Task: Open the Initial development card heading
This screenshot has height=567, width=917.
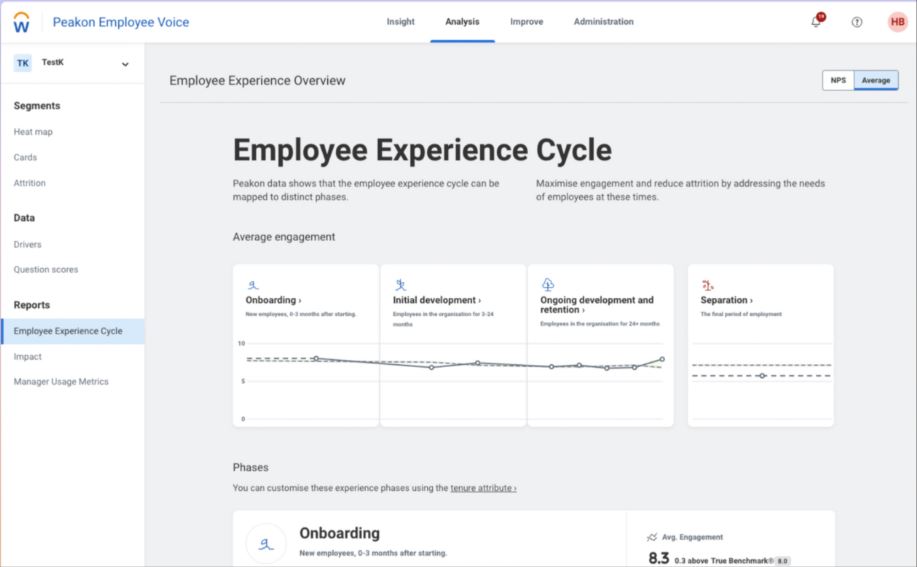Action: [x=437, y=300]
